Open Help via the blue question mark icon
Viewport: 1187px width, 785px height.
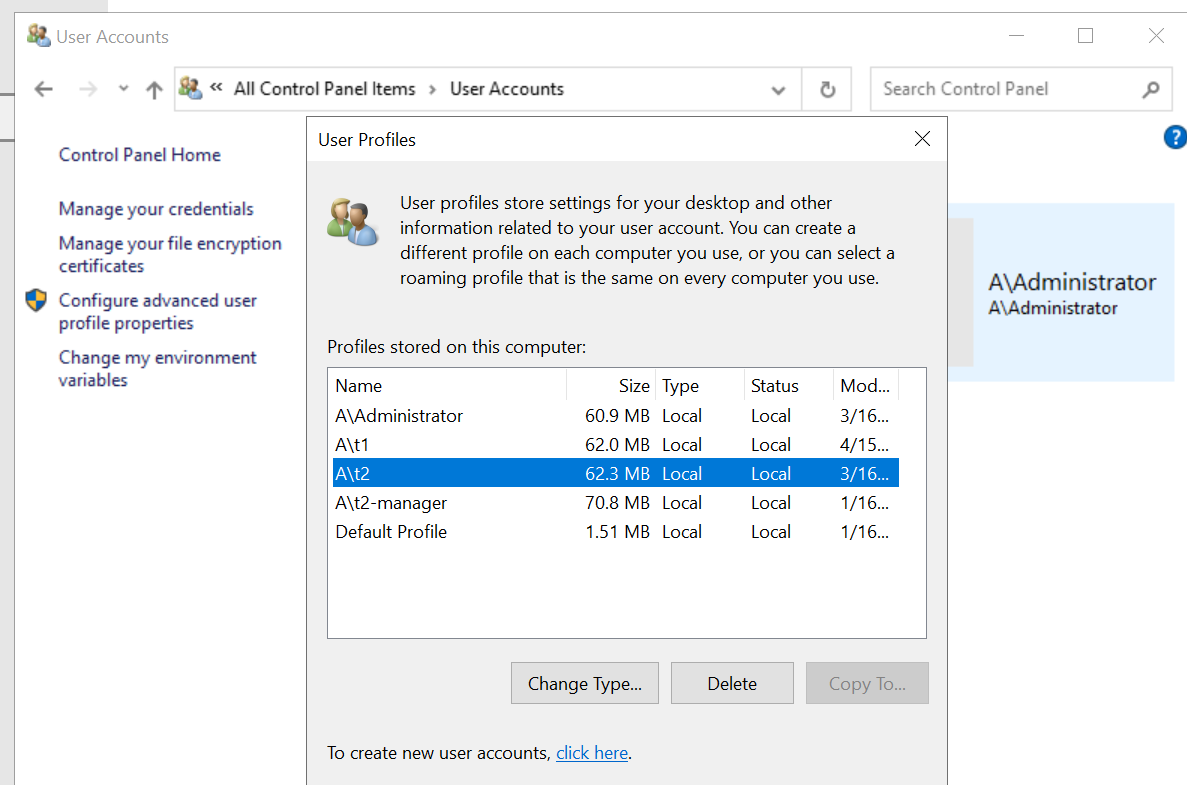tap(1175, 137)
